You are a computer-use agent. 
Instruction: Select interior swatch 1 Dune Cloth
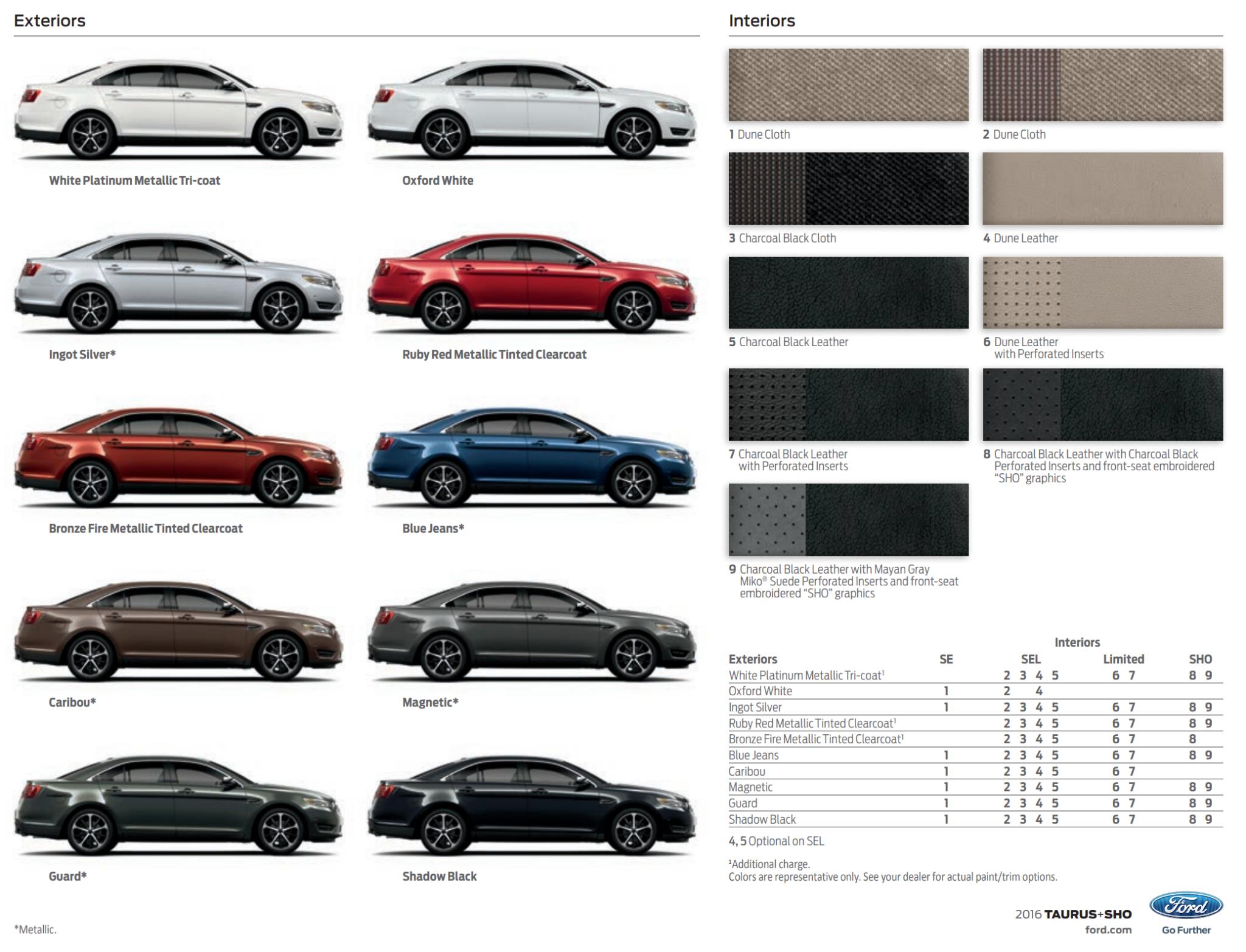tap(848, 85)
